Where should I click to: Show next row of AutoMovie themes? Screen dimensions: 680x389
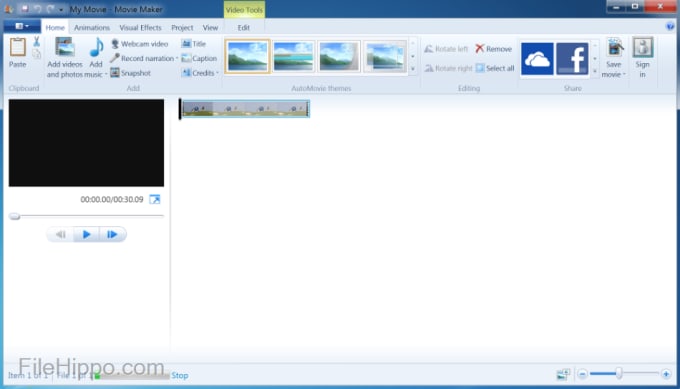pos(413,56)
